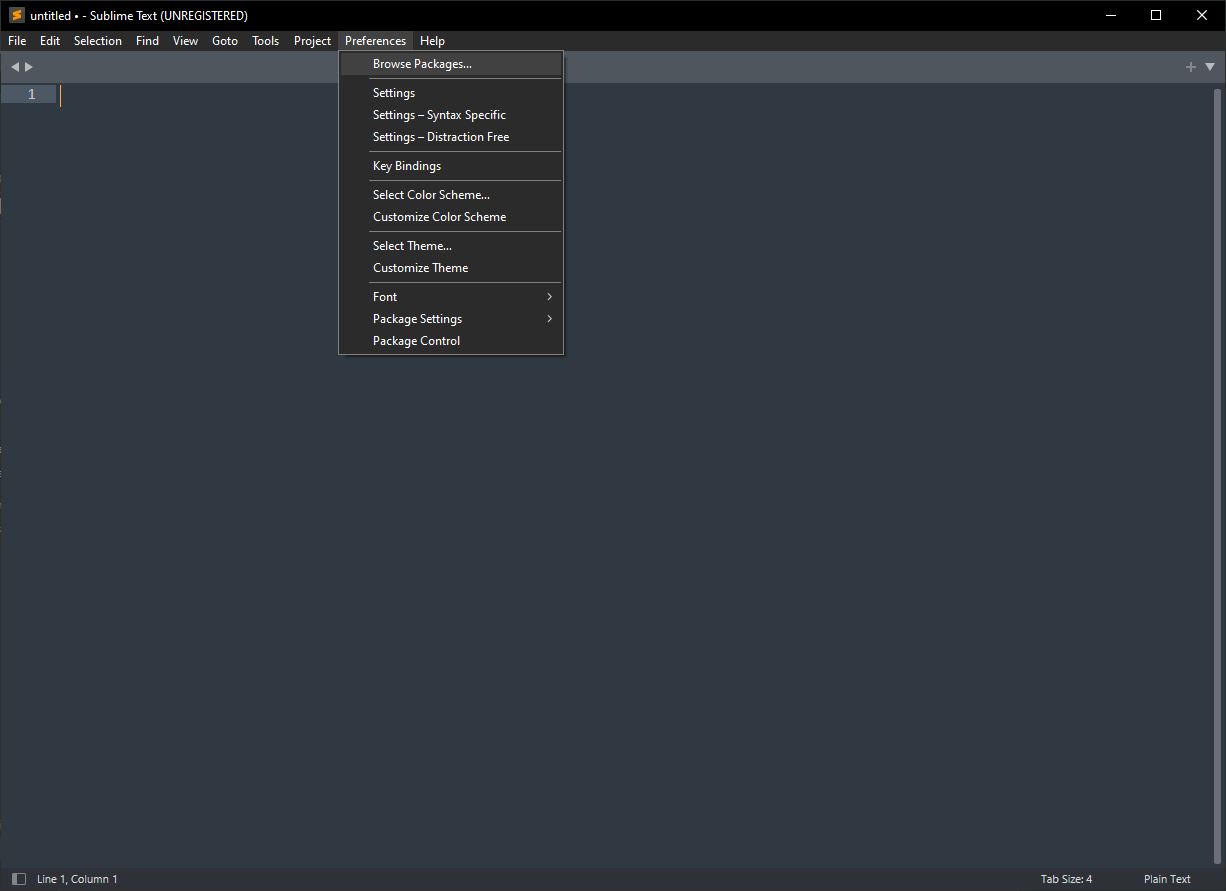Close the Preferences menu header
1226x891 pixels.
tap(375, 41)
